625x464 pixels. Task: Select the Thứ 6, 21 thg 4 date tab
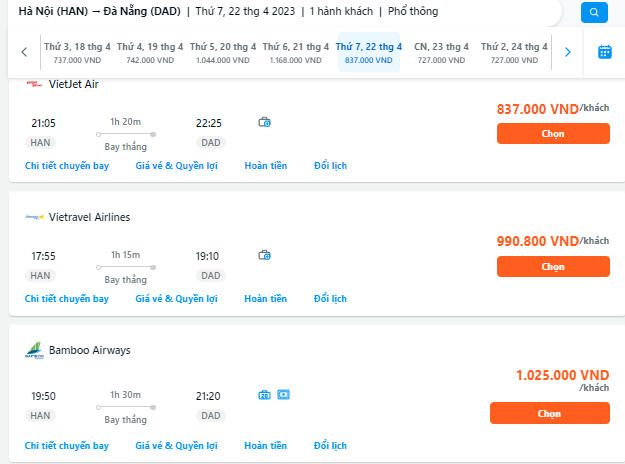296,52
